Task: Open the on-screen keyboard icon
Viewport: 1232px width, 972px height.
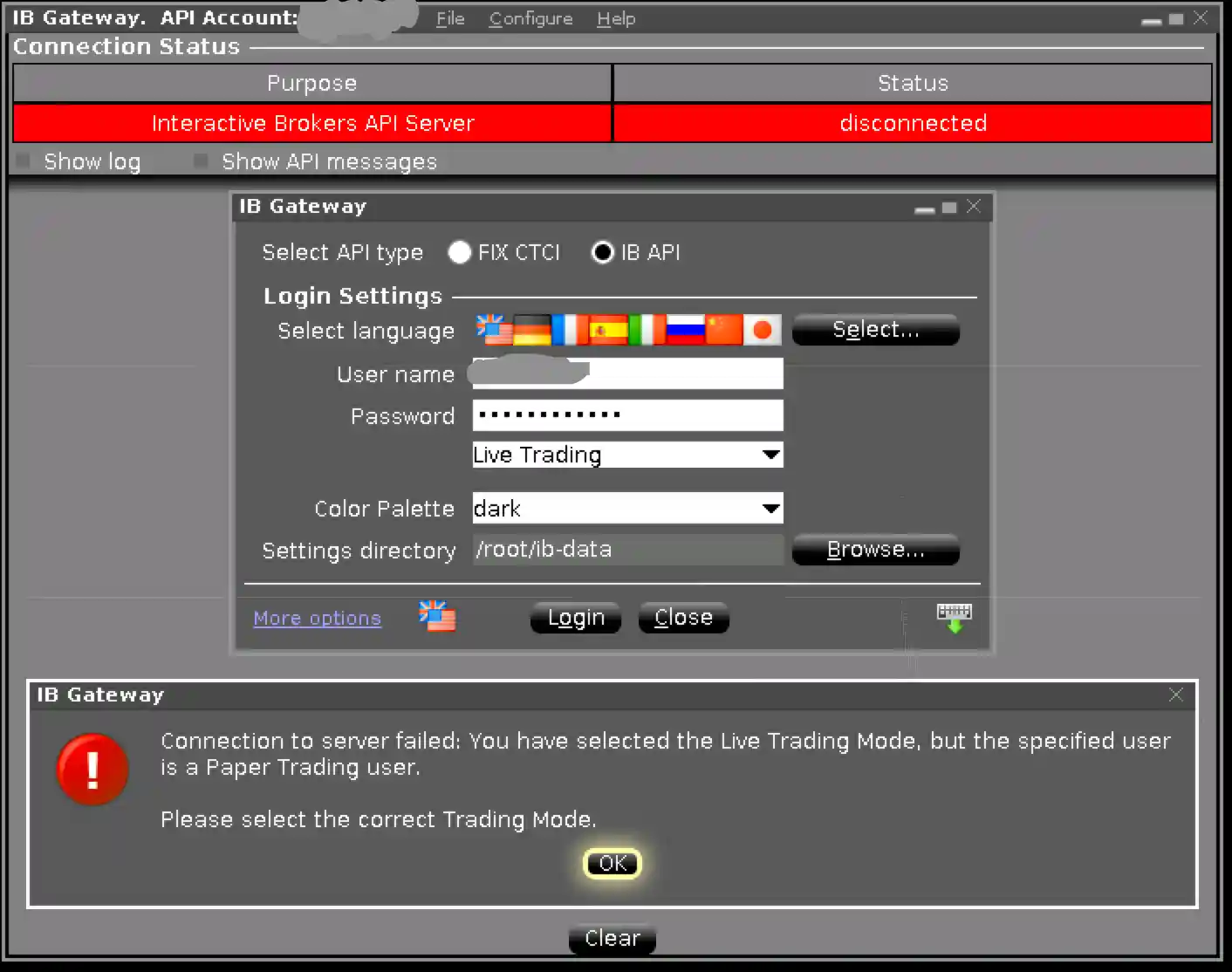Action: click(954, 617)
